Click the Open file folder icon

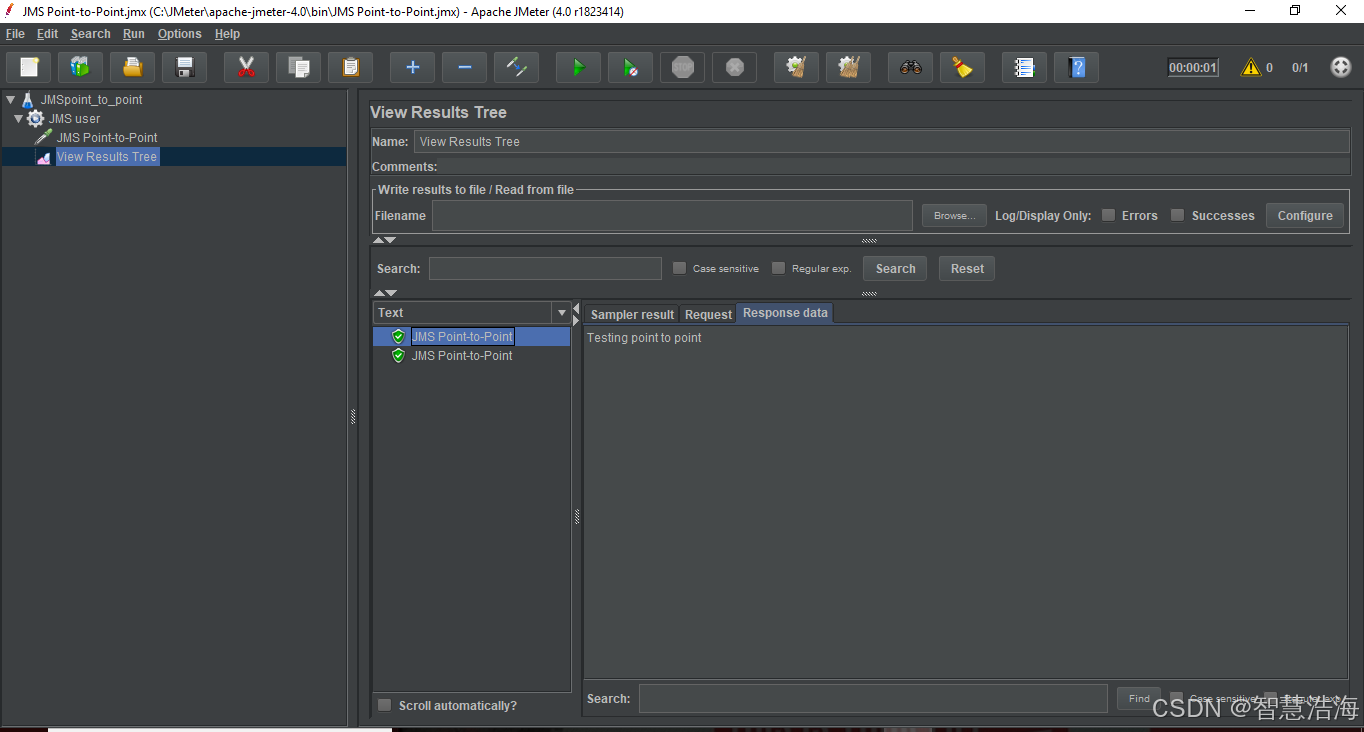click(133, 67)
